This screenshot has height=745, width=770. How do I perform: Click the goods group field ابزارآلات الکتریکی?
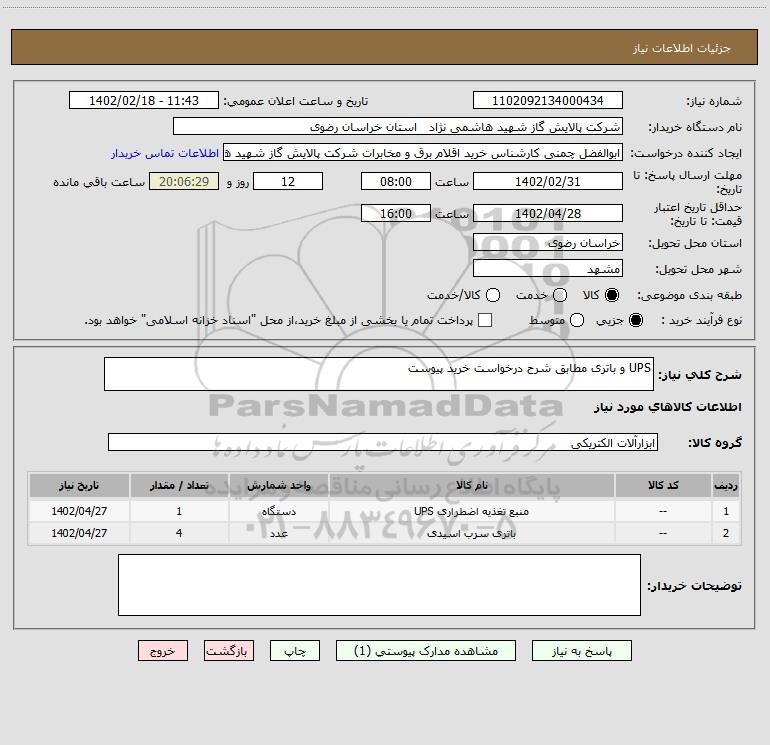[x=383, y=442]
